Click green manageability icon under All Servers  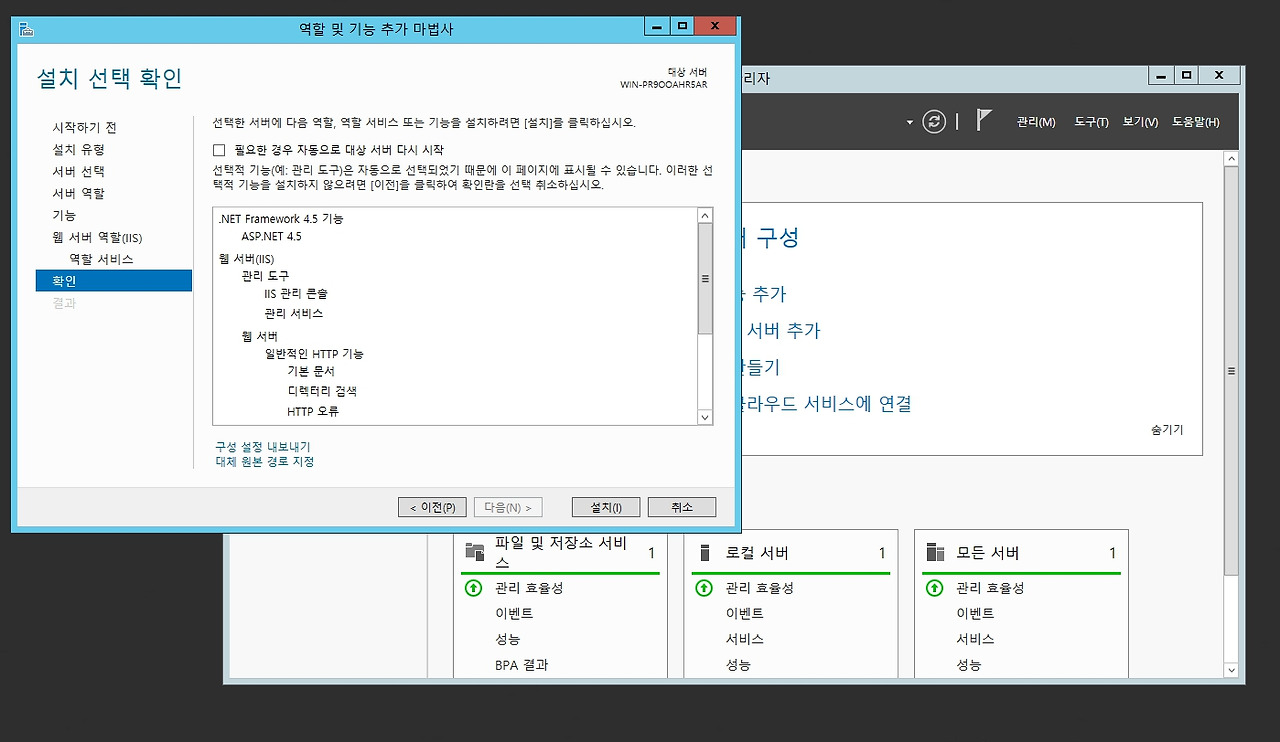coord(935,588)
